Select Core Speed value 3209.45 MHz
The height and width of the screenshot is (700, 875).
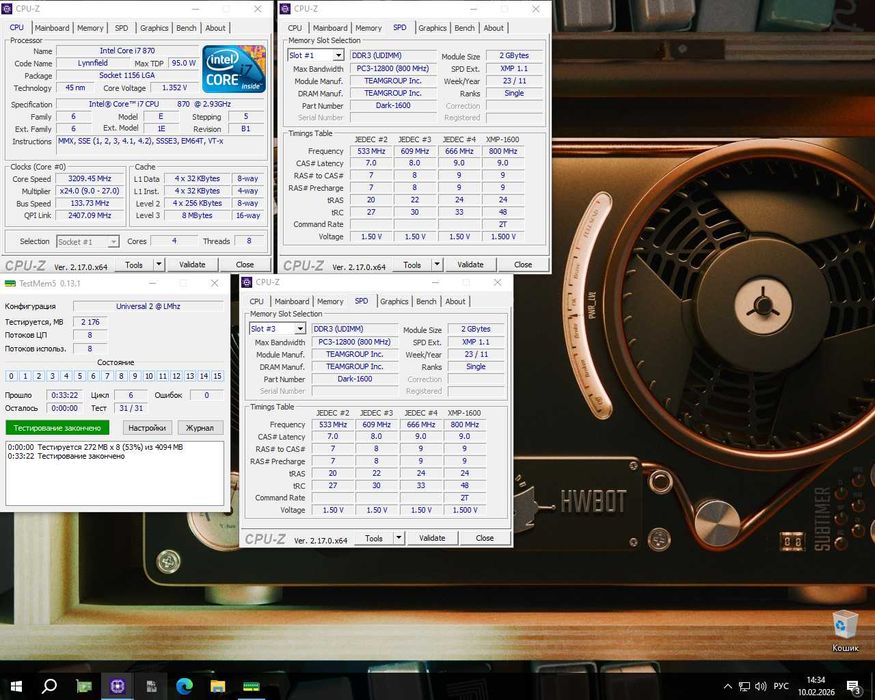point(89,179)
